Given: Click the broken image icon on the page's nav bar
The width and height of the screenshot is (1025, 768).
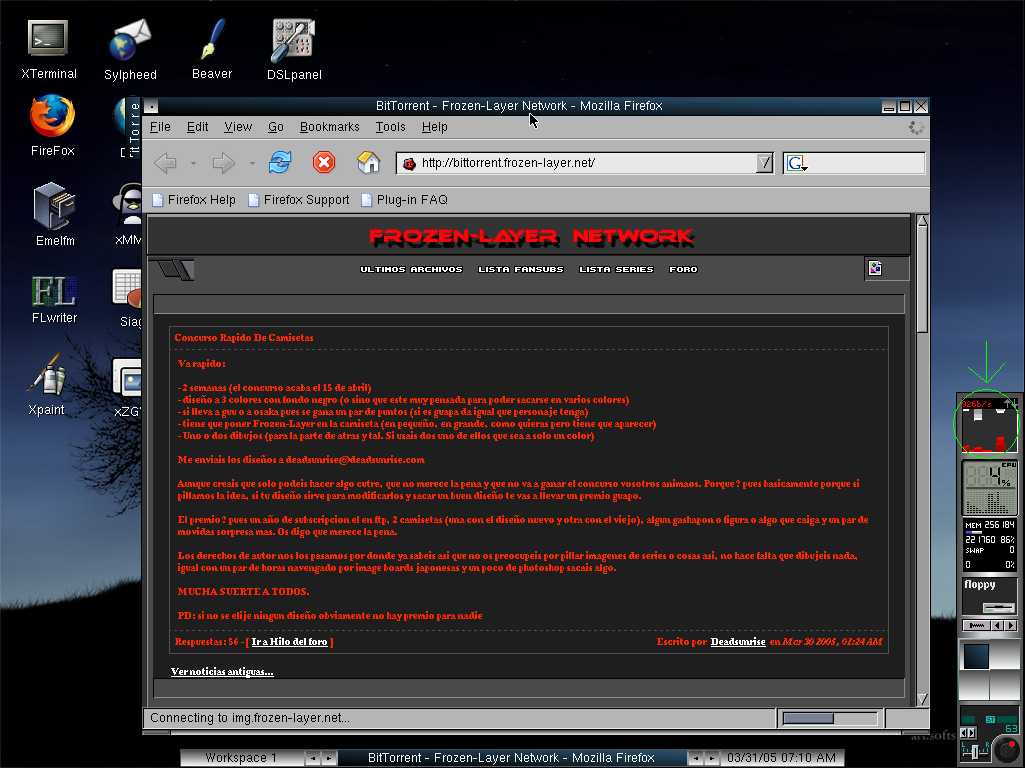Looking at the screenshot, I should pos(875,268).
